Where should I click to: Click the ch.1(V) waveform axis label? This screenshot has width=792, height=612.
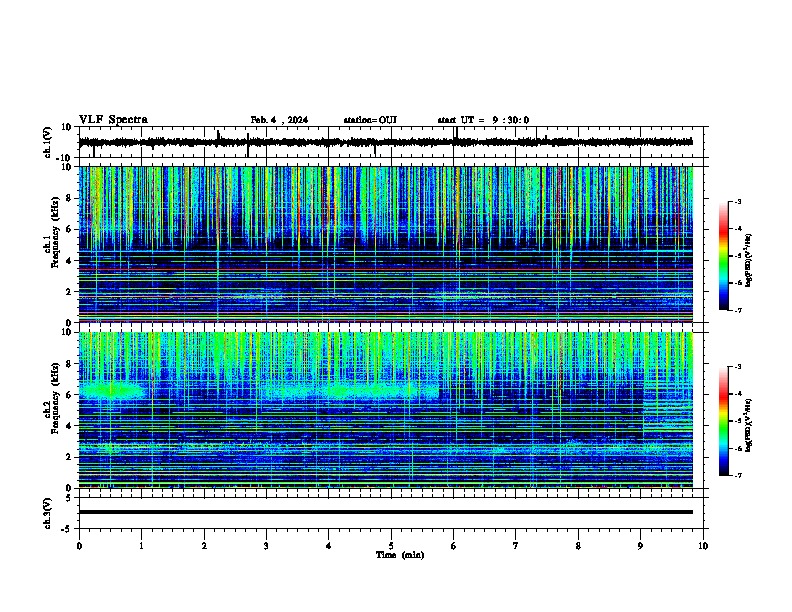point(48,142)
